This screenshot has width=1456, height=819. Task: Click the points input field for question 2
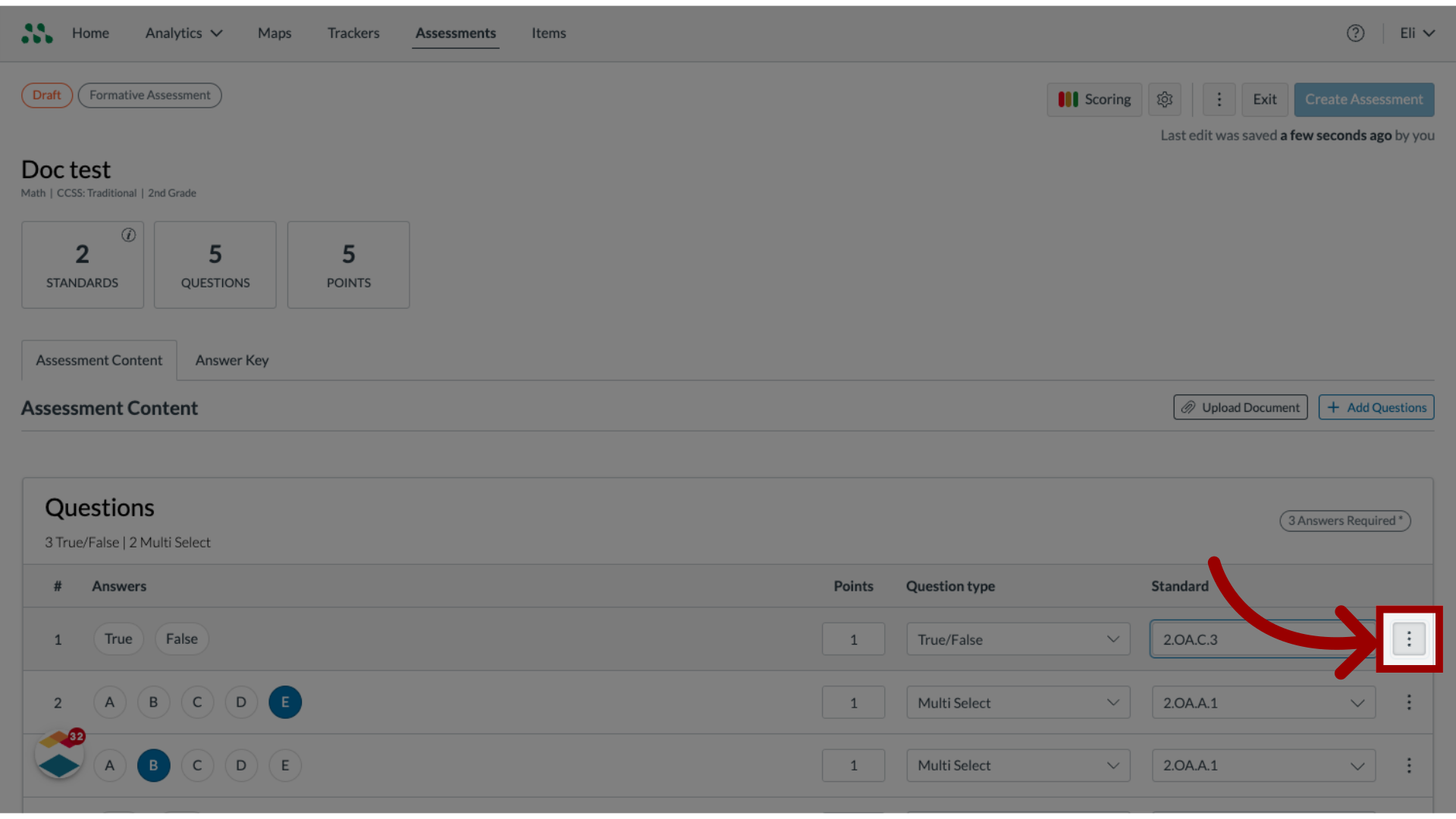[x=853, y=702]
